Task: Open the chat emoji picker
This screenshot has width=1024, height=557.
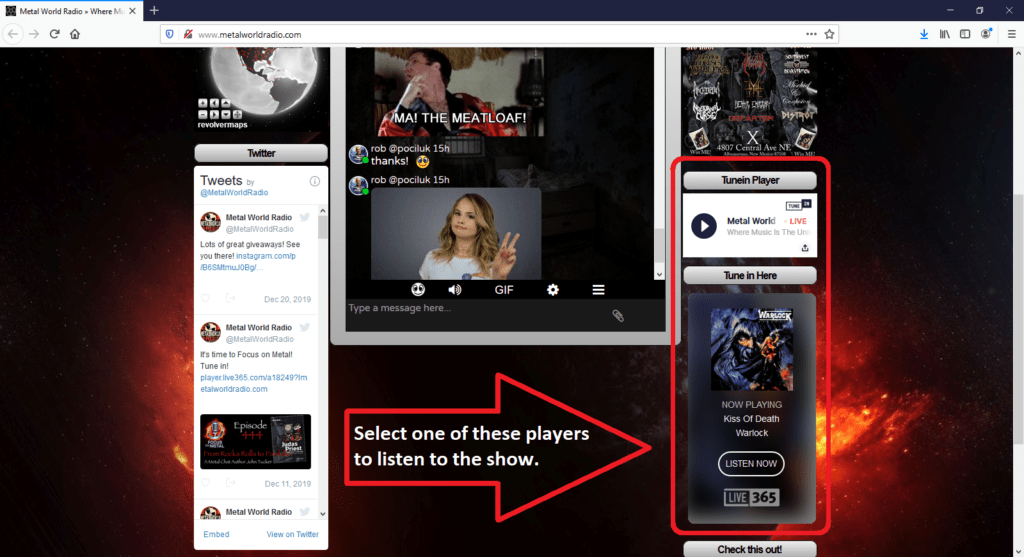Action: (418, 289)
